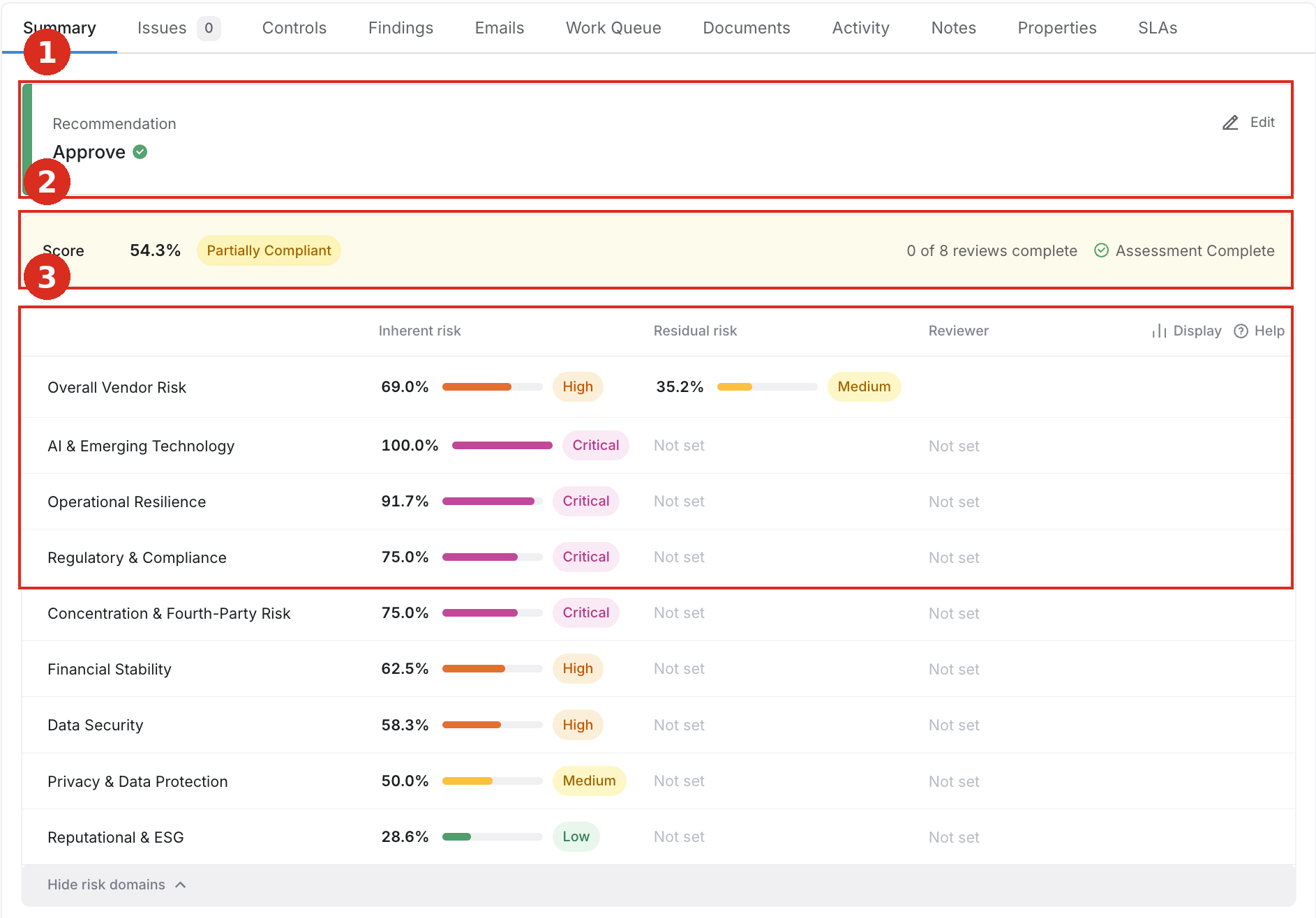Select the Operational Resilience row label
Viewport: 1316px width, 918px height.
click(126, 502)
